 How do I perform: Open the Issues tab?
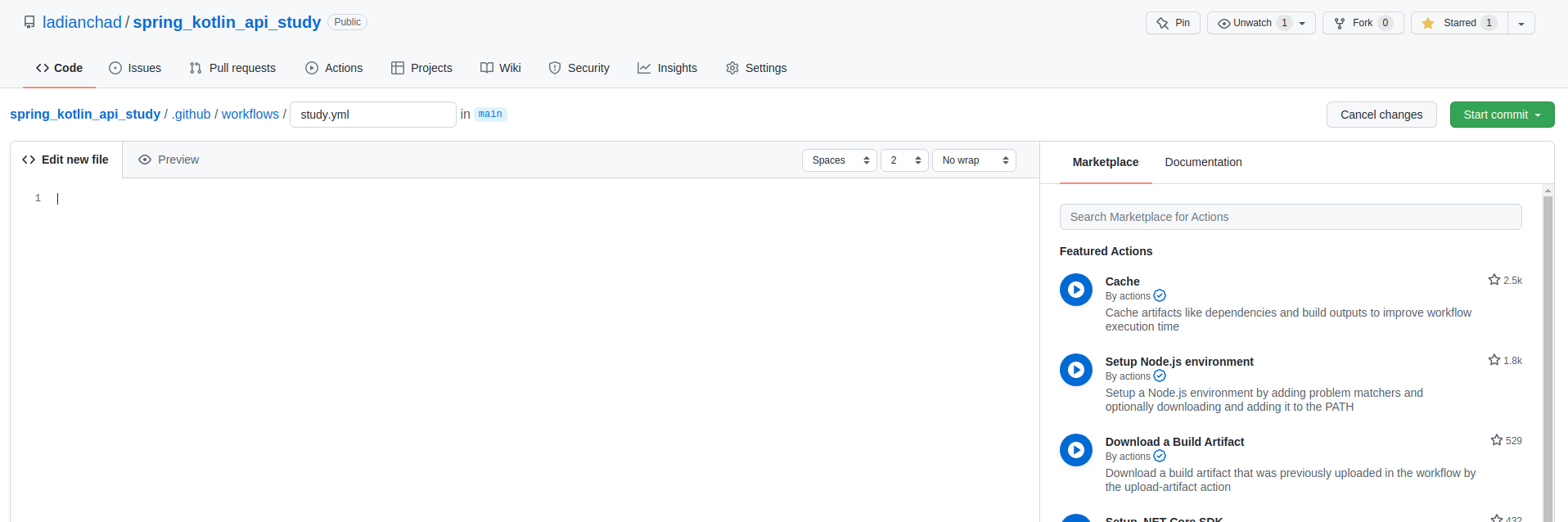tap(135, 68)
